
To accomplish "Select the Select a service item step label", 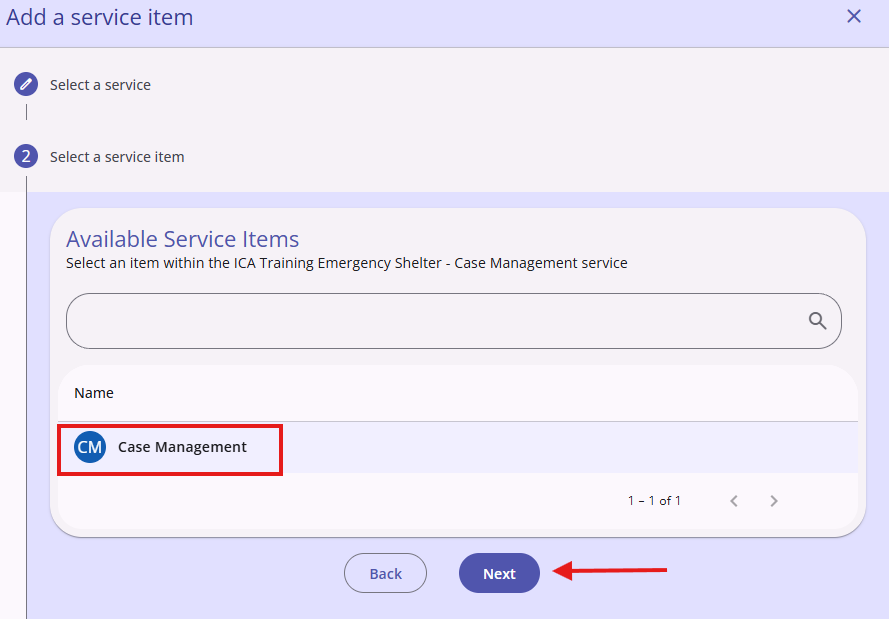I will coord(117,157).
